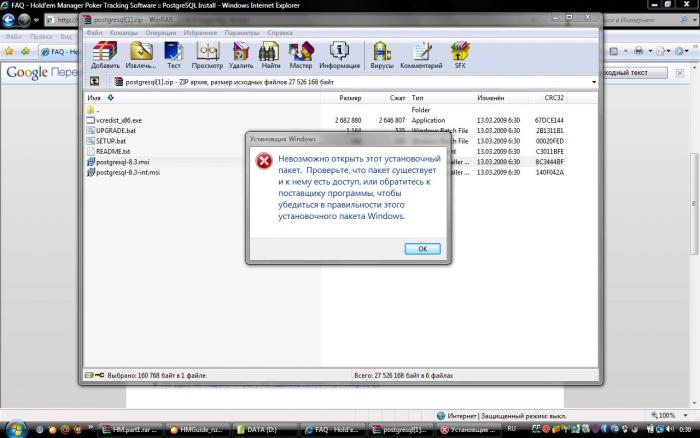Expand the Quick Launch overflow chevron

pos(91,427)
